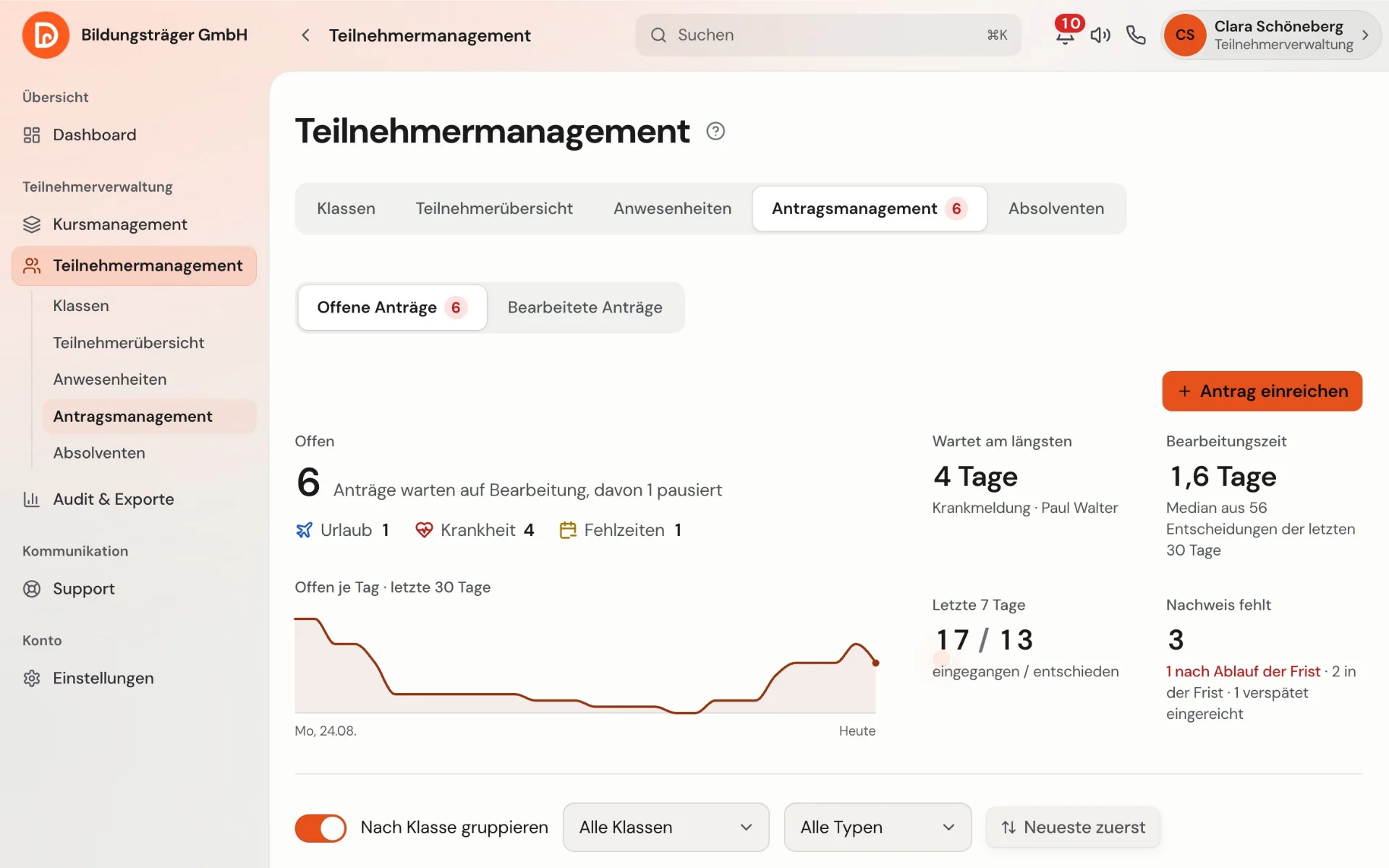The height and width of the screenshot is (868, 1389).
Task: Click the Audit & Exporte chart icon
Action: [x=31, y=499]
